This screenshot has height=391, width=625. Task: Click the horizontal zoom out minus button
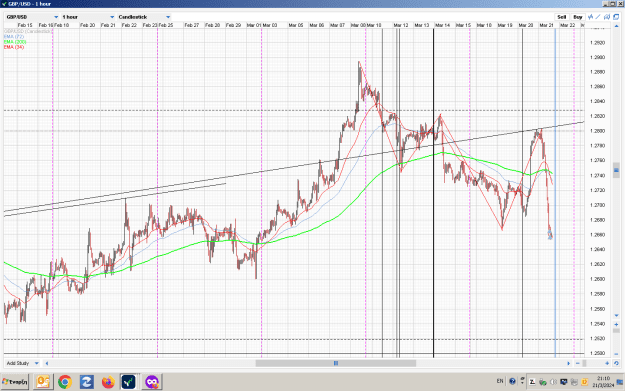[x=578, y=363]
